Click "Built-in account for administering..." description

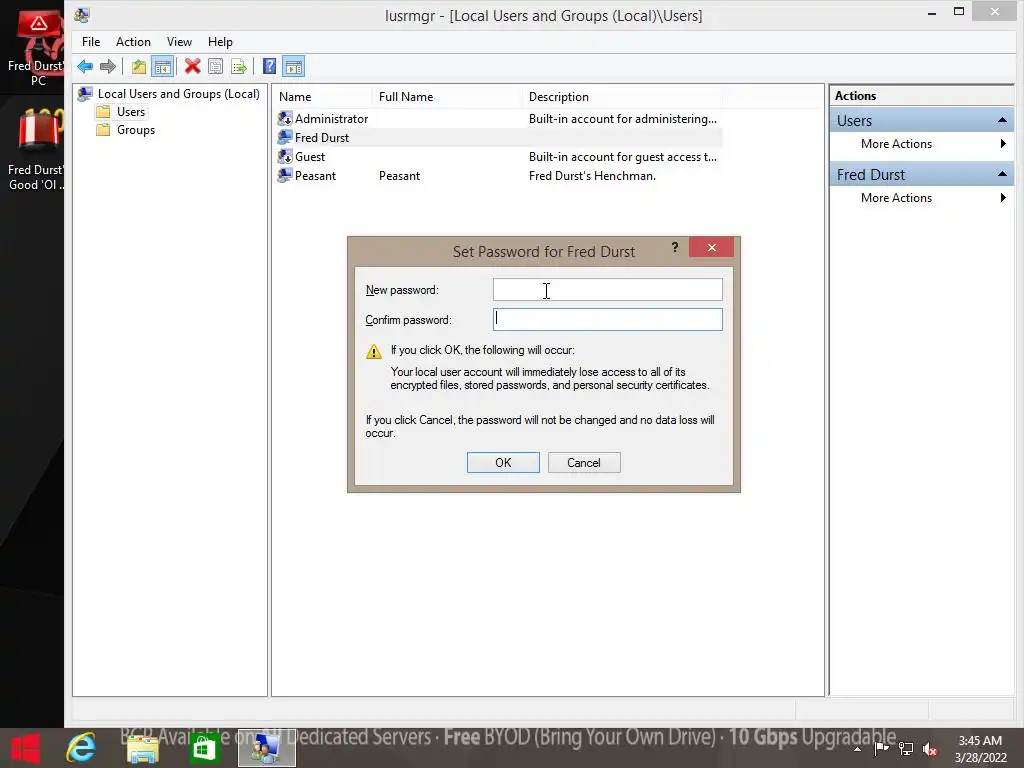click(623, 119)
